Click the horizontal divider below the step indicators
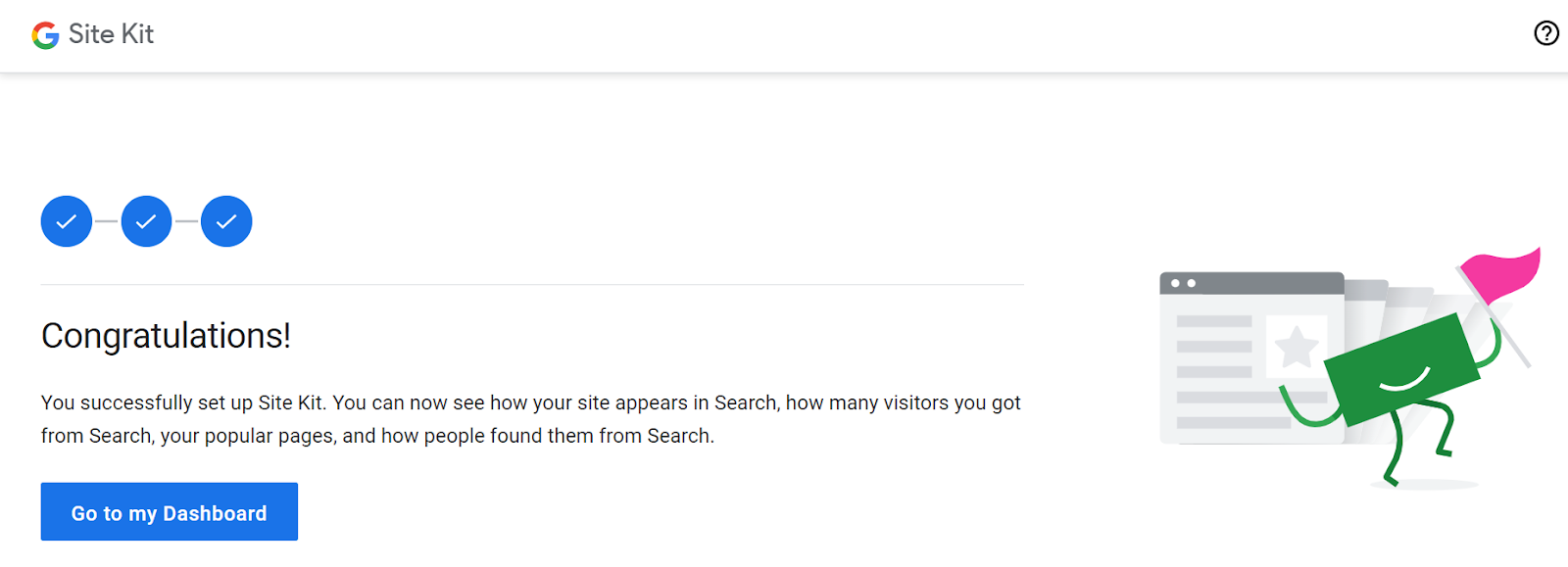The width and height of the screenshot is (1568, 567). click(532, 285)
